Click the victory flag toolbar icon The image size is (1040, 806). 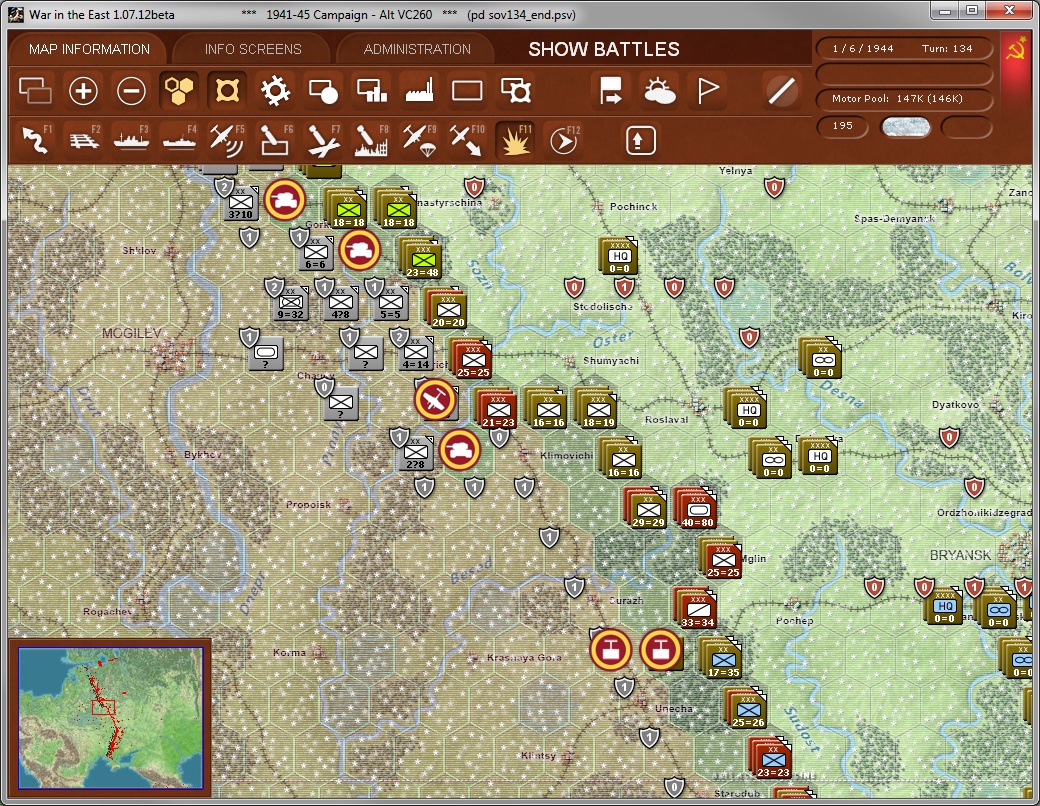[x=710, y=90]
